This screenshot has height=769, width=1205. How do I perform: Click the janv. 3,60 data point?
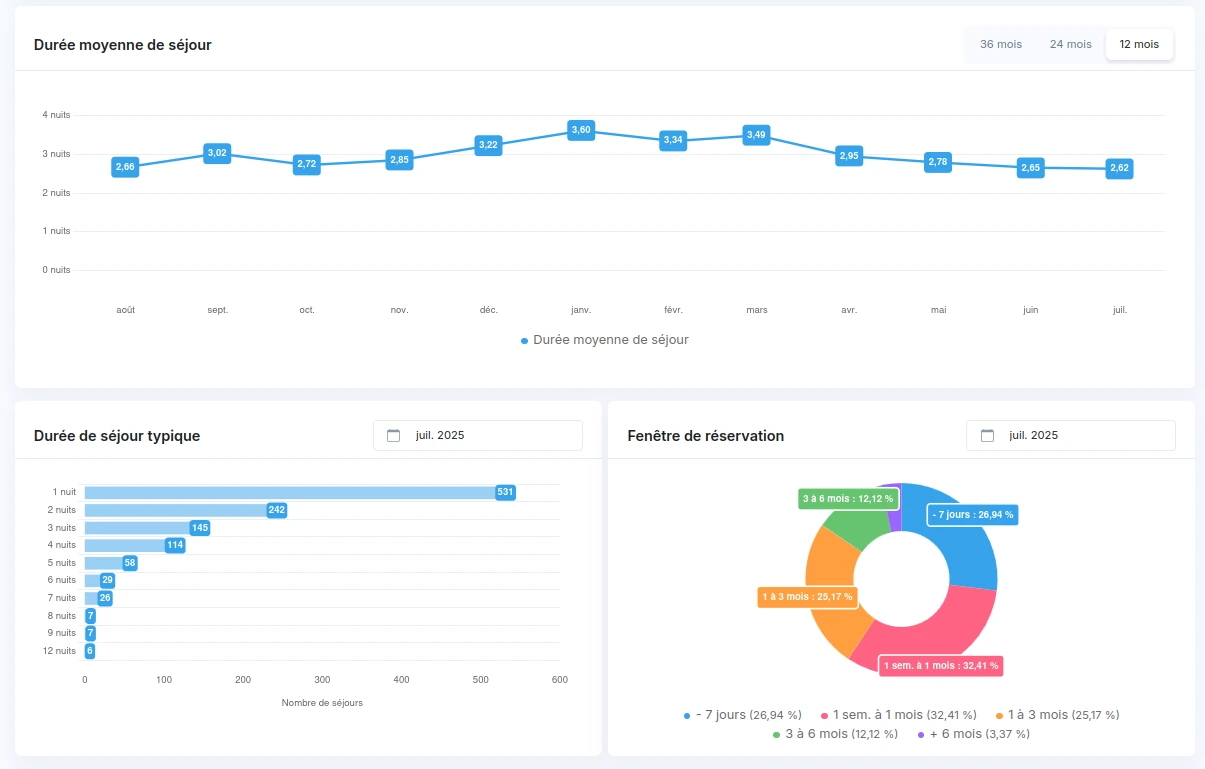click(x=581, y=130)
